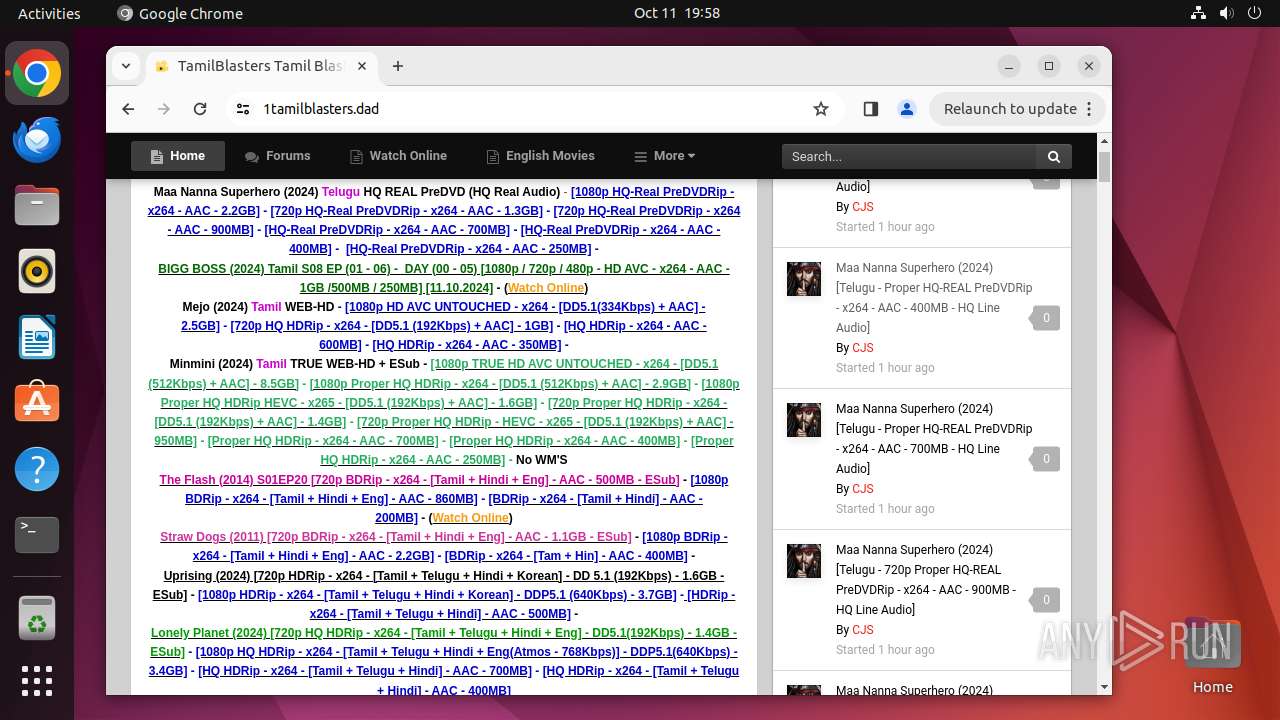Open Rhythmbox music player in dock
The height and width of the screenshot is (720, 1280).
[37, 271]
